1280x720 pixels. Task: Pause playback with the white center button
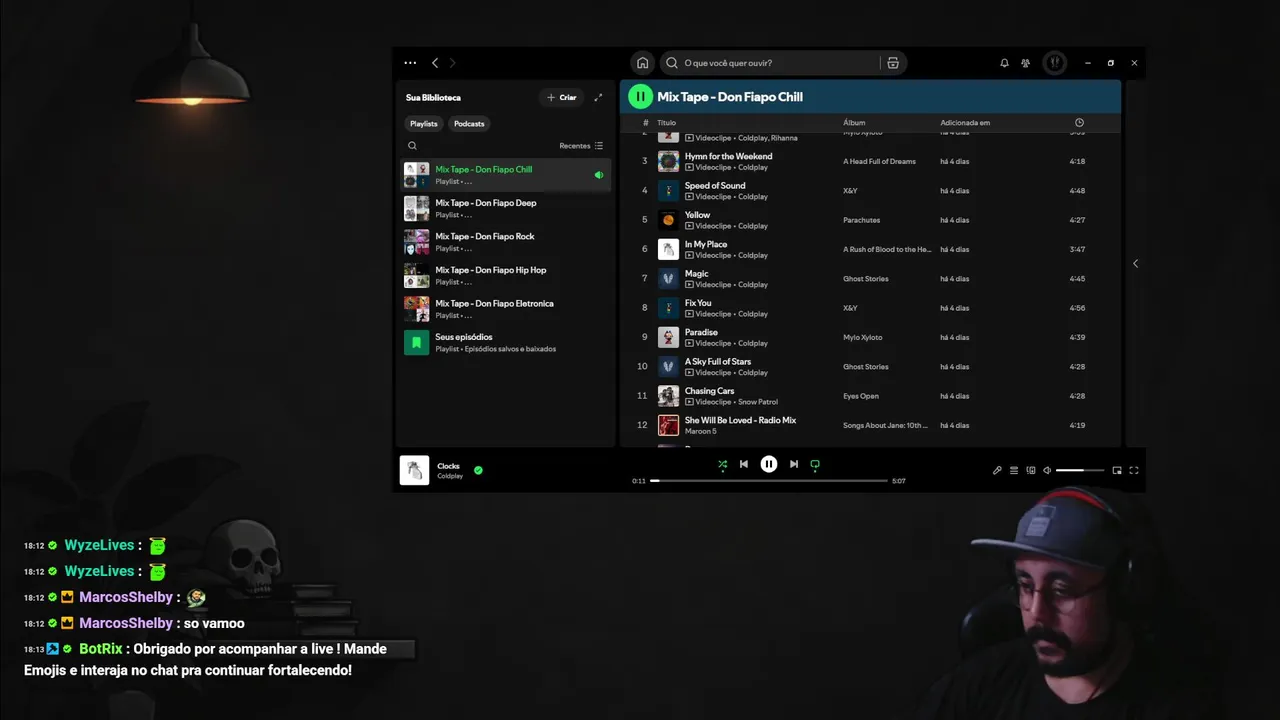point(769,464)
